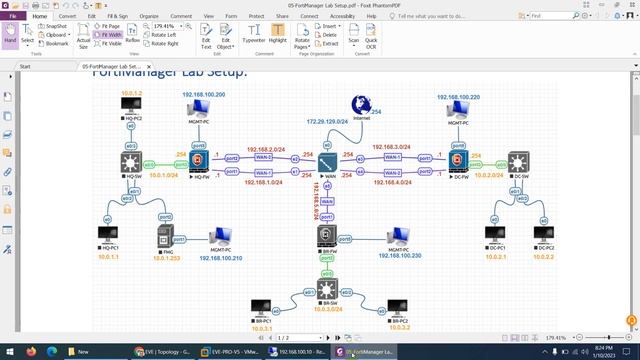
Task: Open the File menu
Action: click(x=13, y=16)
